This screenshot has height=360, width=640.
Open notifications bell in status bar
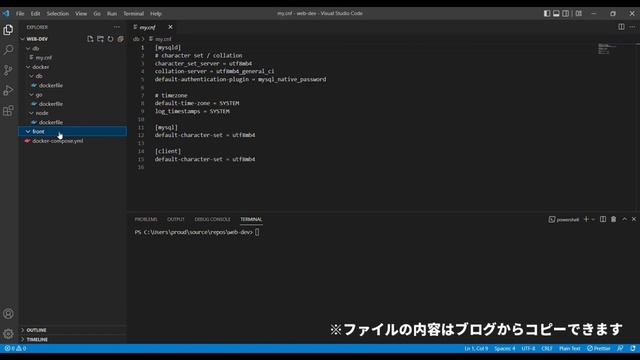633,348
